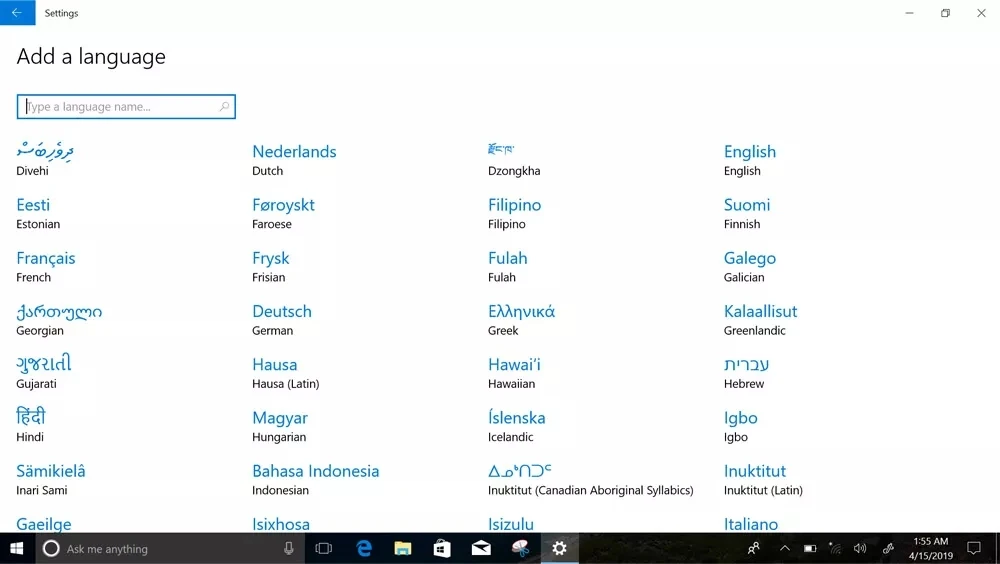
Task: Click the Settings gear on the taskbar
Action: [559, 549]
